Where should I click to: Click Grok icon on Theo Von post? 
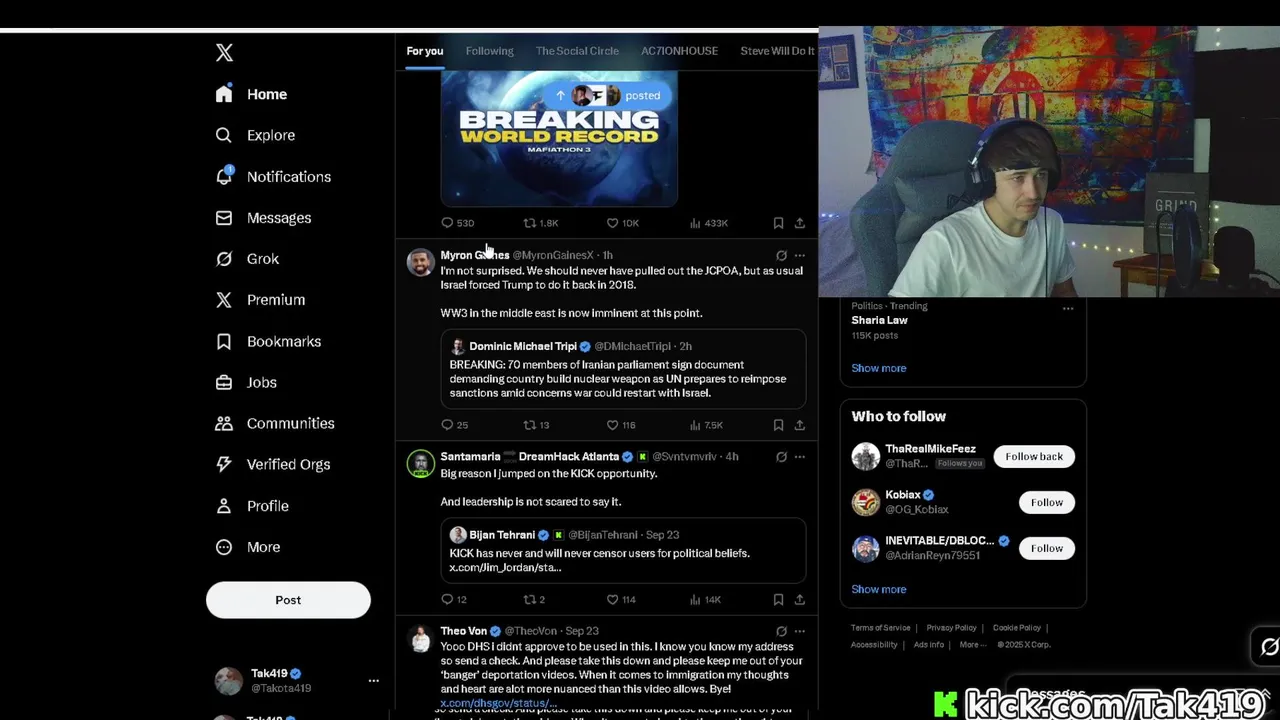click(781, 632)
